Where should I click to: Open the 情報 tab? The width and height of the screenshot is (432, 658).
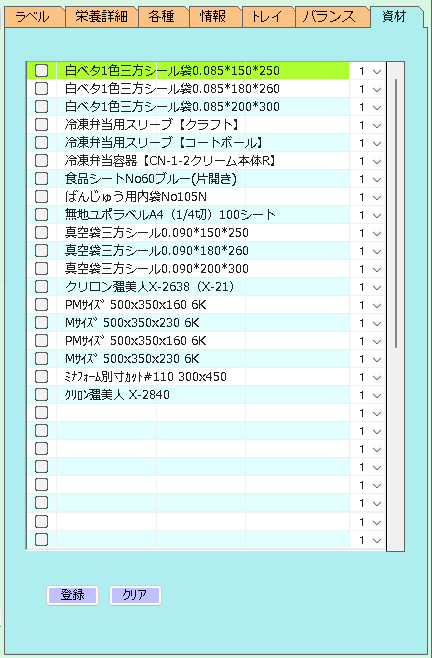click(x=213, y=17)
